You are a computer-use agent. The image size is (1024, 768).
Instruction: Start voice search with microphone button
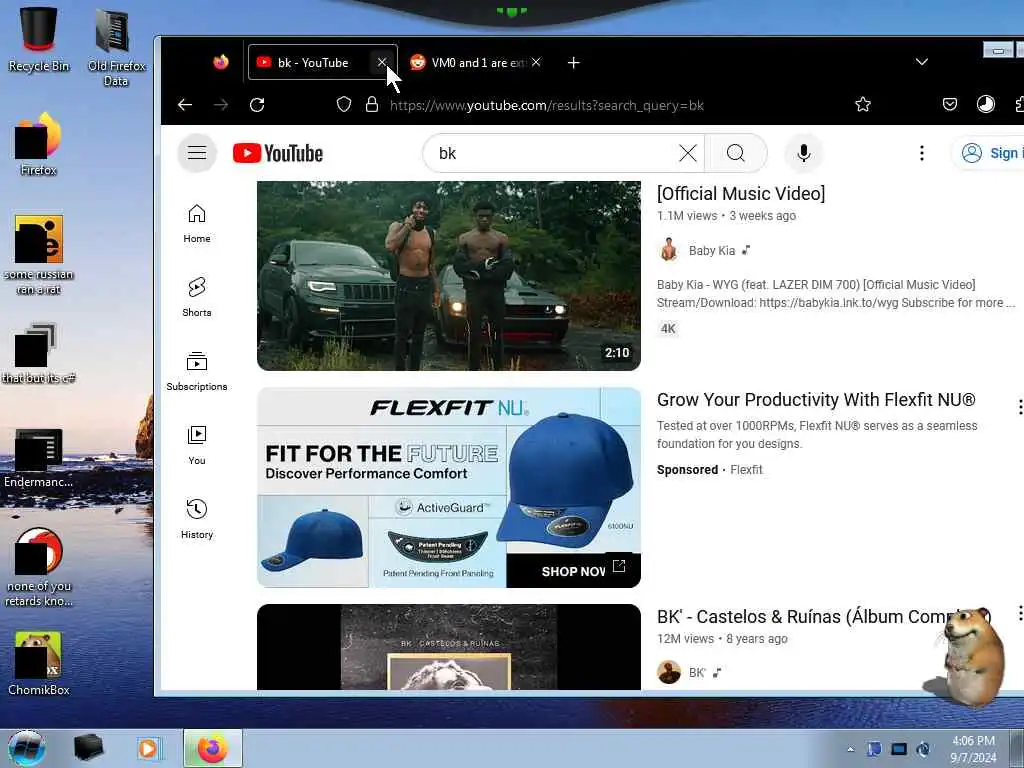click(804, 153)
